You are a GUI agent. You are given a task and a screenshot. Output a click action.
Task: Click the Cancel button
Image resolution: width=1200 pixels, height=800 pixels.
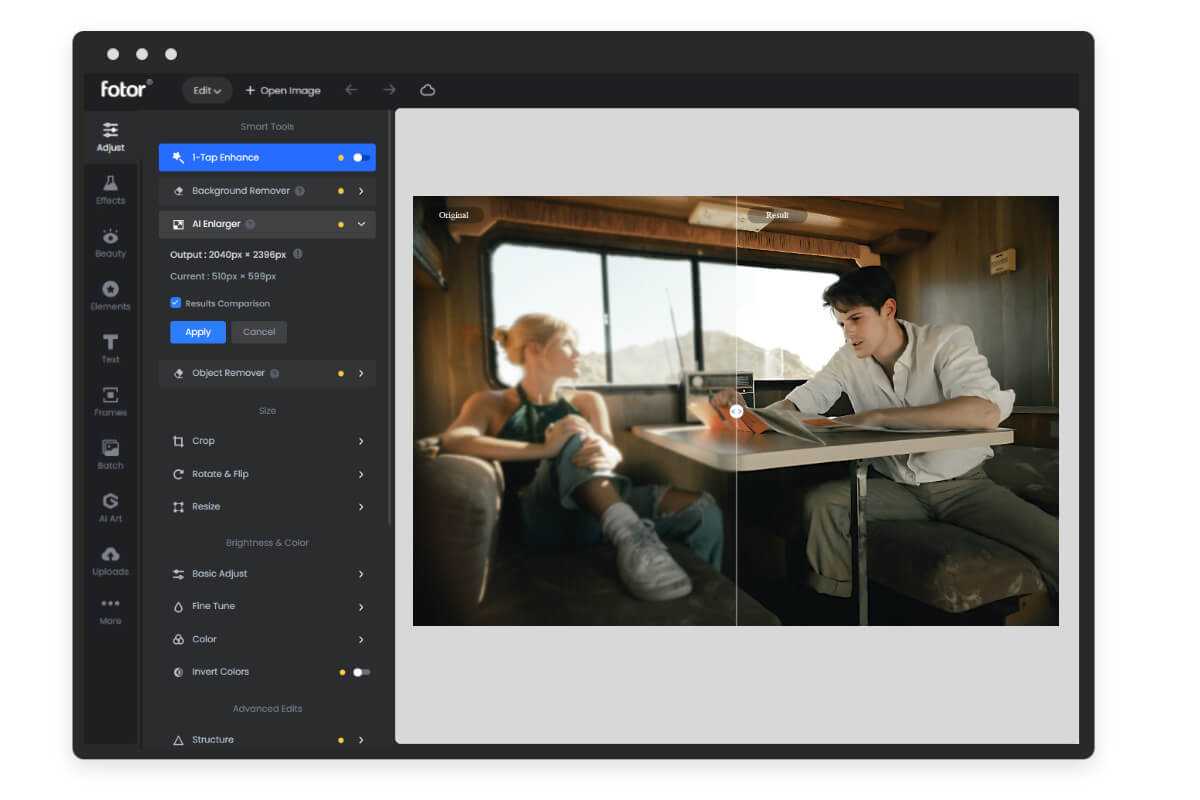pyautogui.click(x=259, y=332)
